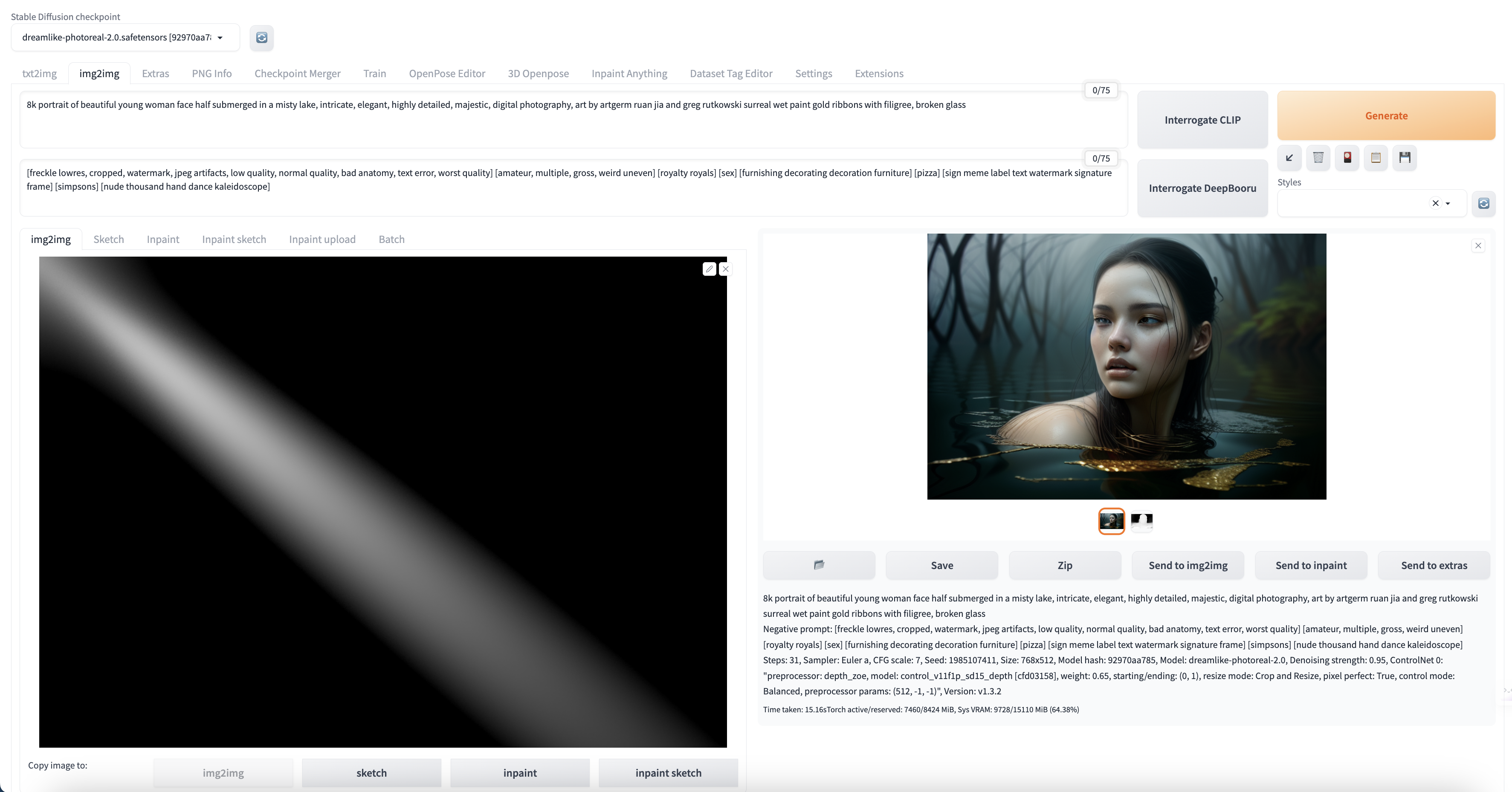
Task: Open the PNG Info tab
Action: point(212,73)
